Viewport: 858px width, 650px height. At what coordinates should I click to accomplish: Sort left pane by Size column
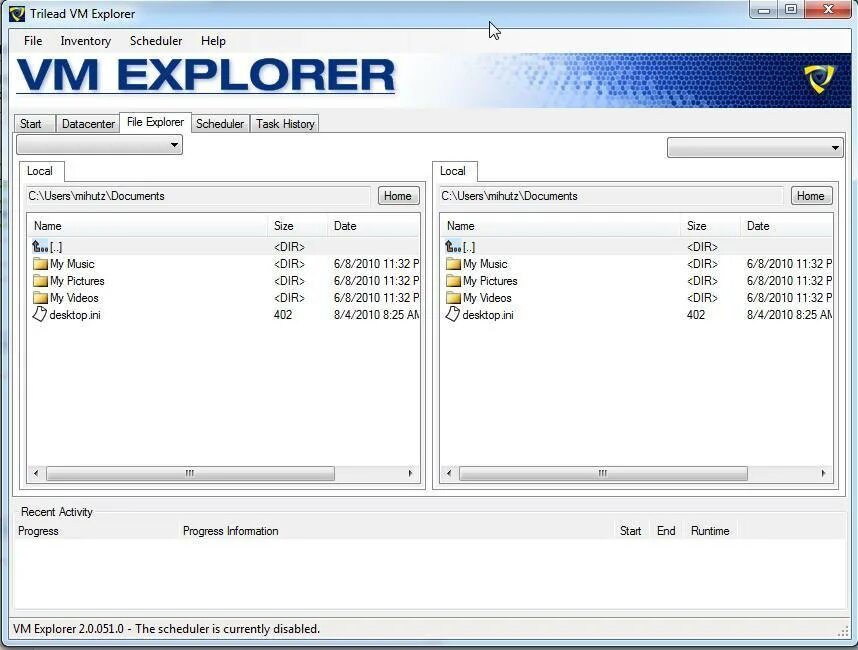tap(298, 226)
